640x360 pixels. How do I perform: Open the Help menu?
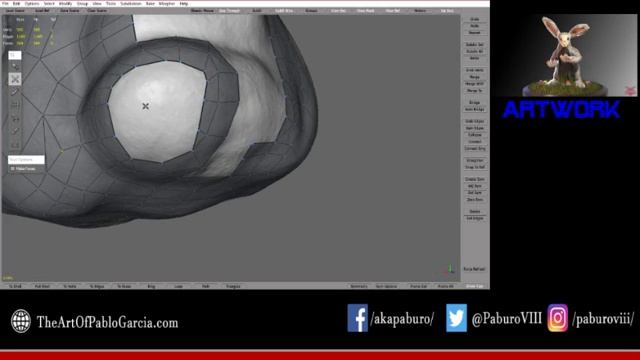(184, 3)
